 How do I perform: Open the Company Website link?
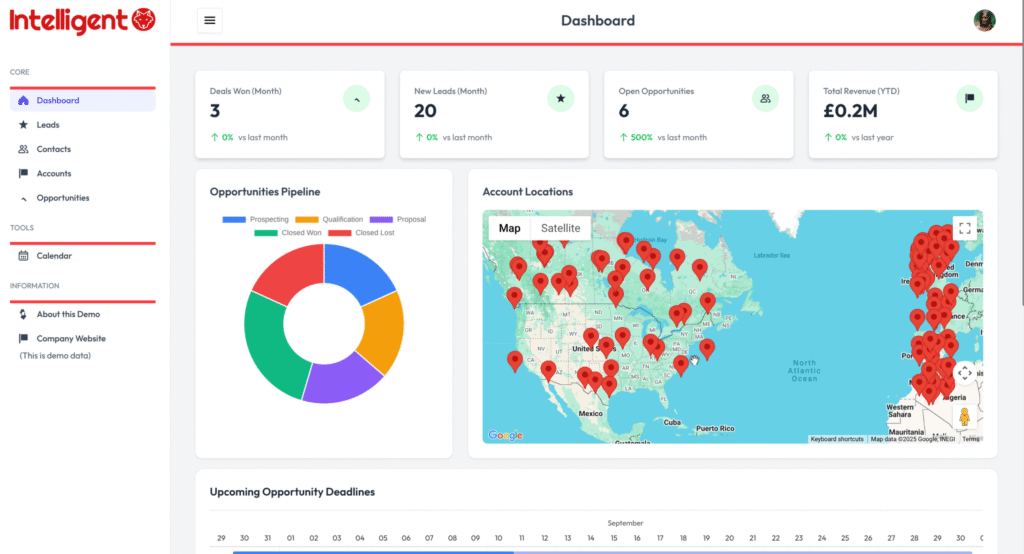[71, 339]
